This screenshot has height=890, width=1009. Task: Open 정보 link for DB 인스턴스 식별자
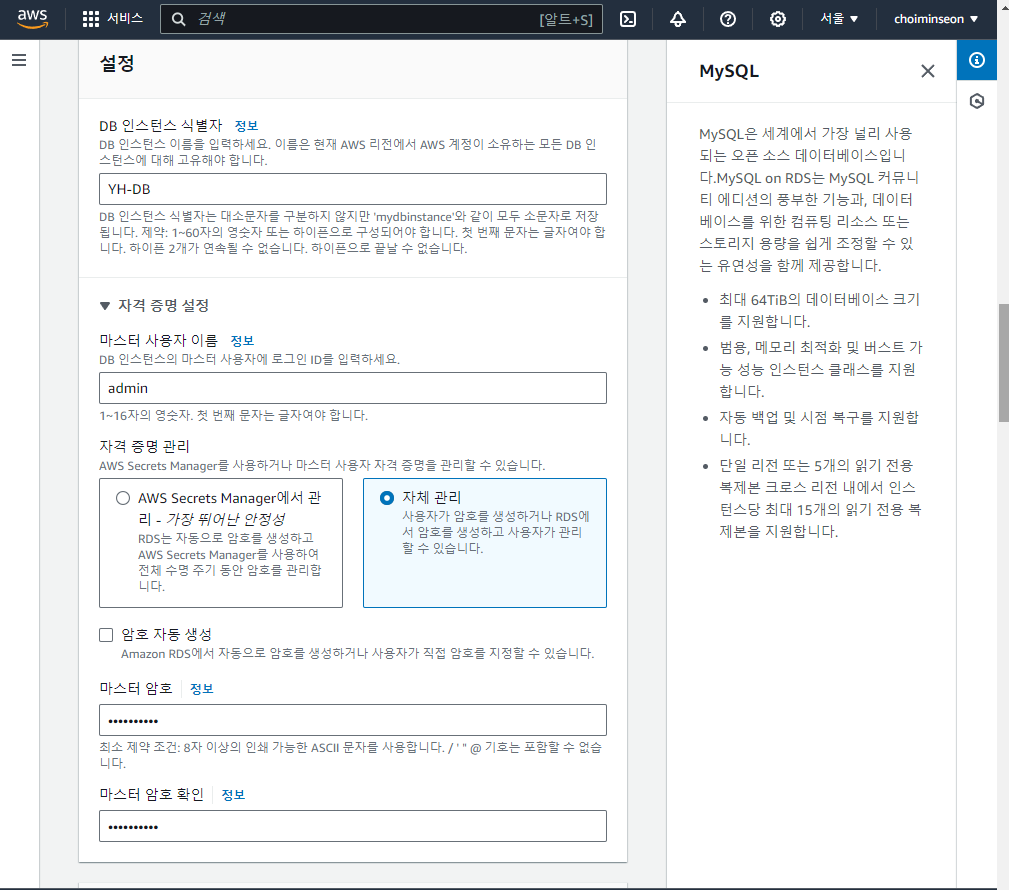[x=246, y=125]
